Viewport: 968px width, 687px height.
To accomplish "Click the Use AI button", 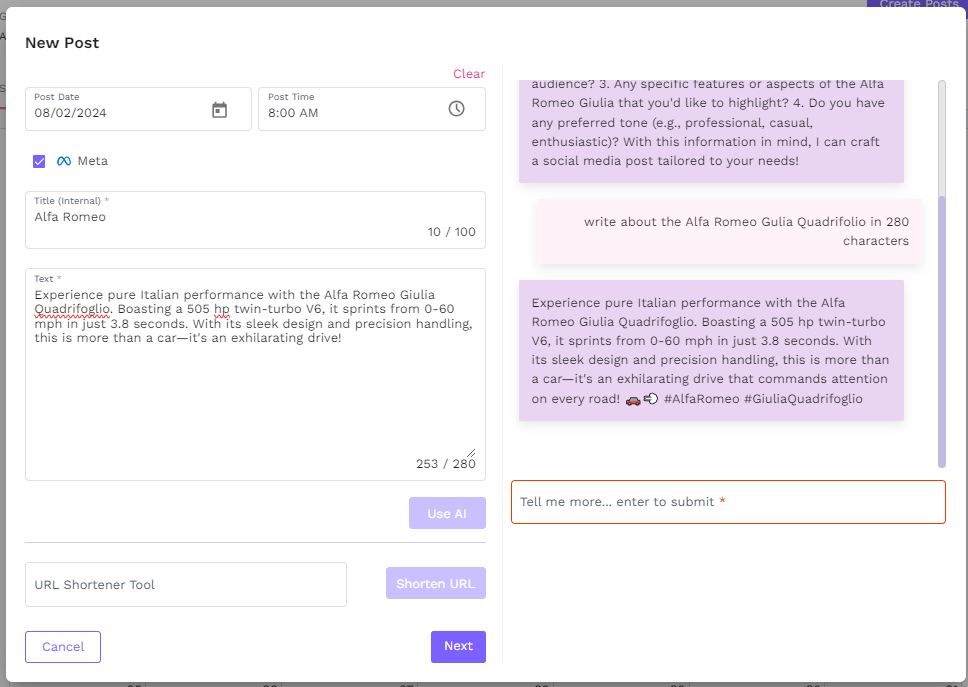I will (447, 513).
